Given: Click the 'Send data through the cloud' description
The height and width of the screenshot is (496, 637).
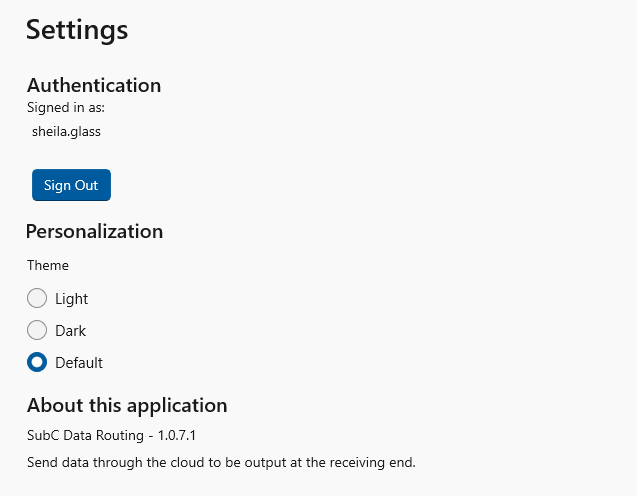Looking at the screenshot, I should (x=220, y=462).
